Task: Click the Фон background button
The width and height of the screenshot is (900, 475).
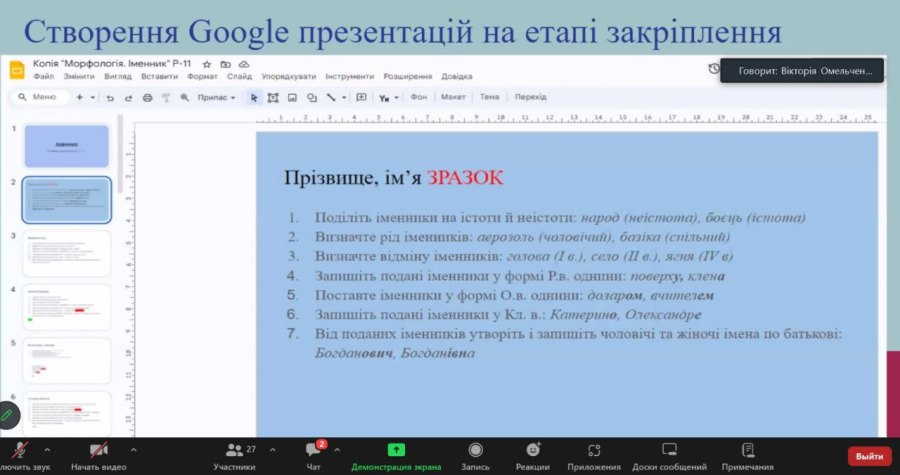Action: click(x=418, y=98)
